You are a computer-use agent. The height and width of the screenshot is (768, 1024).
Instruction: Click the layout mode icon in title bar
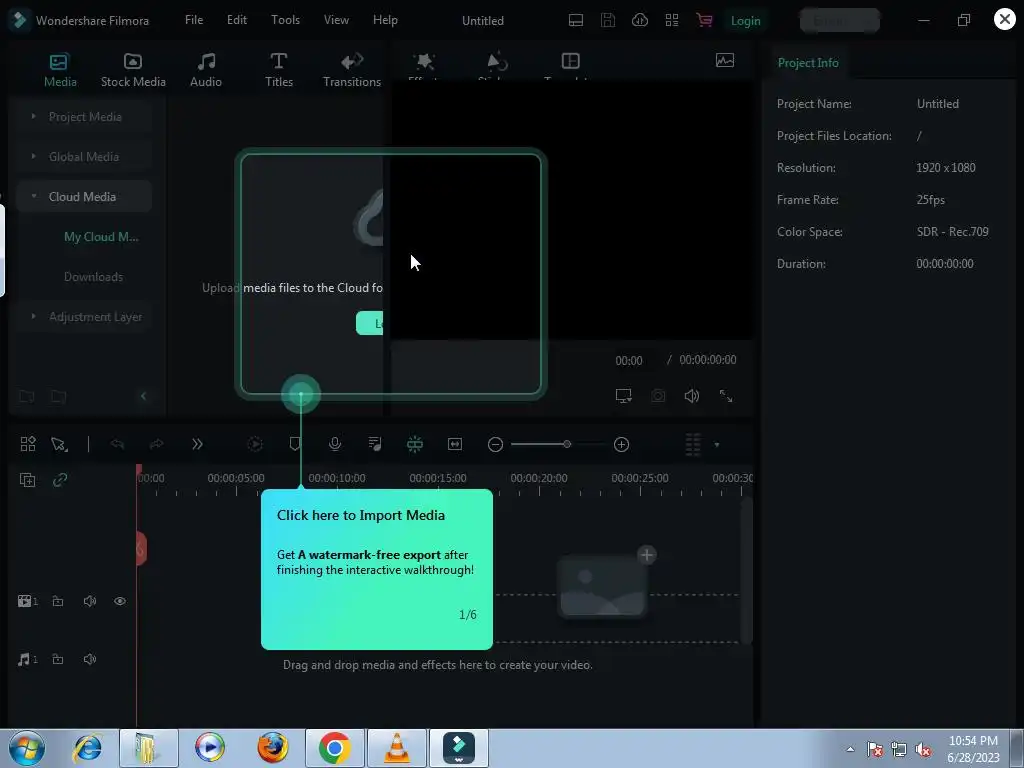tap(576, 20)
